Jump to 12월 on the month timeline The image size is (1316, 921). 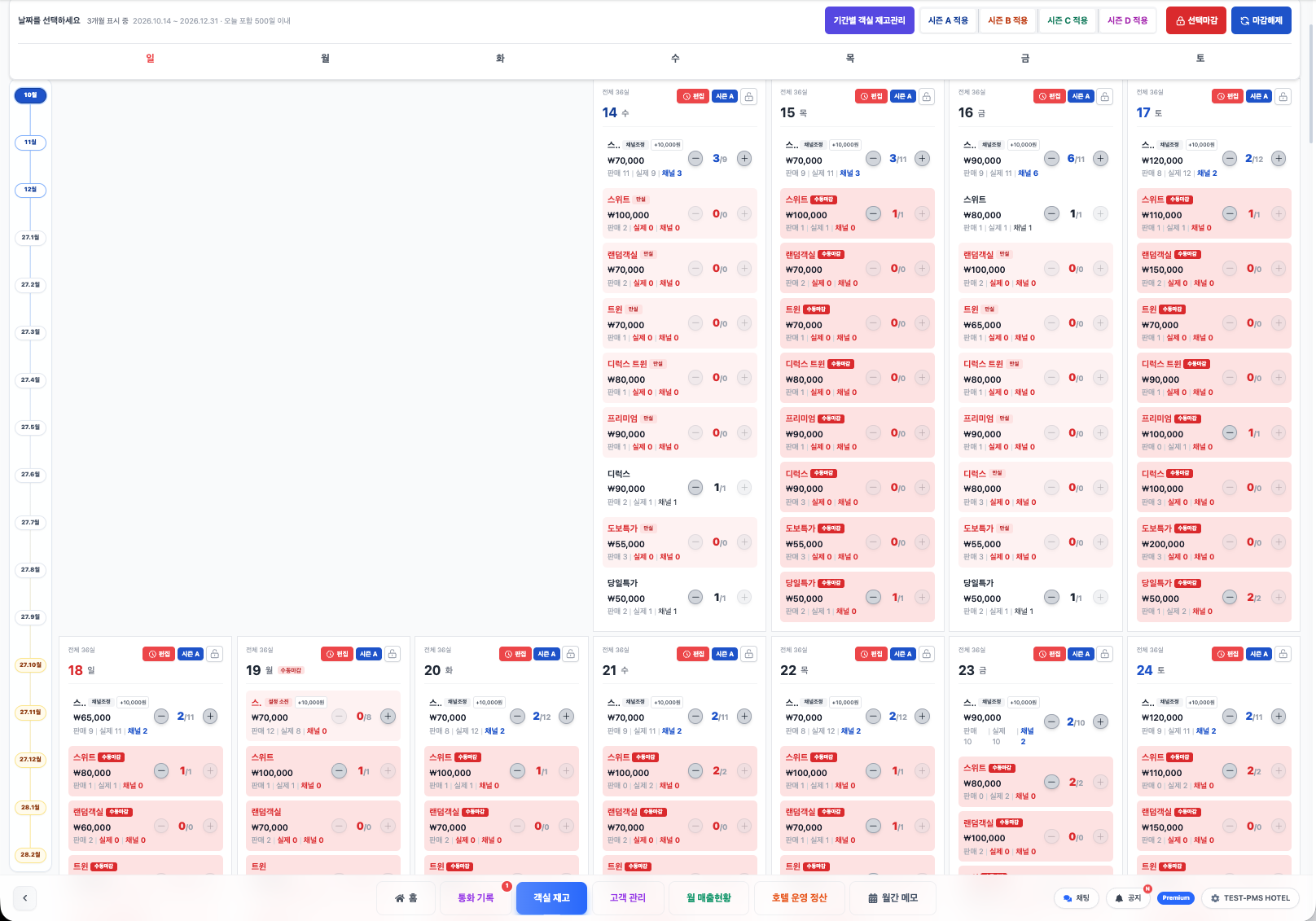tap(30, 190)
